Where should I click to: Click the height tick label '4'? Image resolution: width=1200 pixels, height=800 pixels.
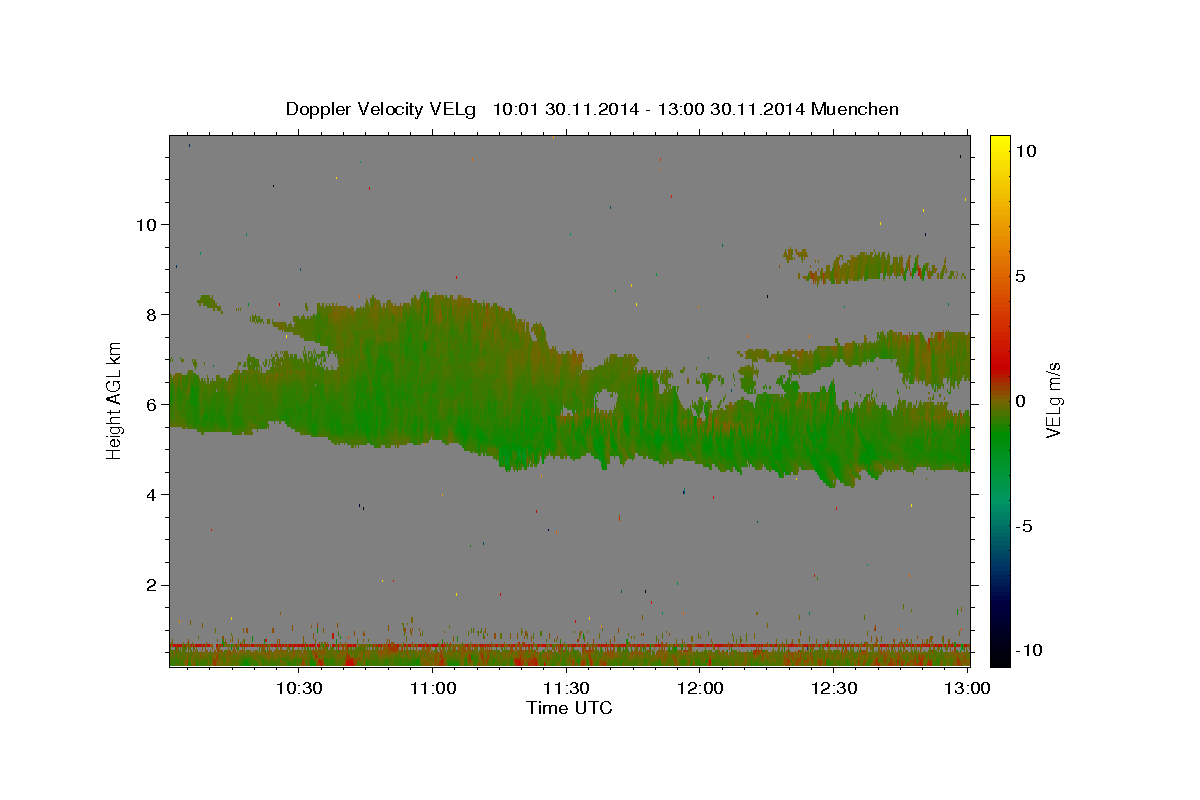[x=150, y=495]
